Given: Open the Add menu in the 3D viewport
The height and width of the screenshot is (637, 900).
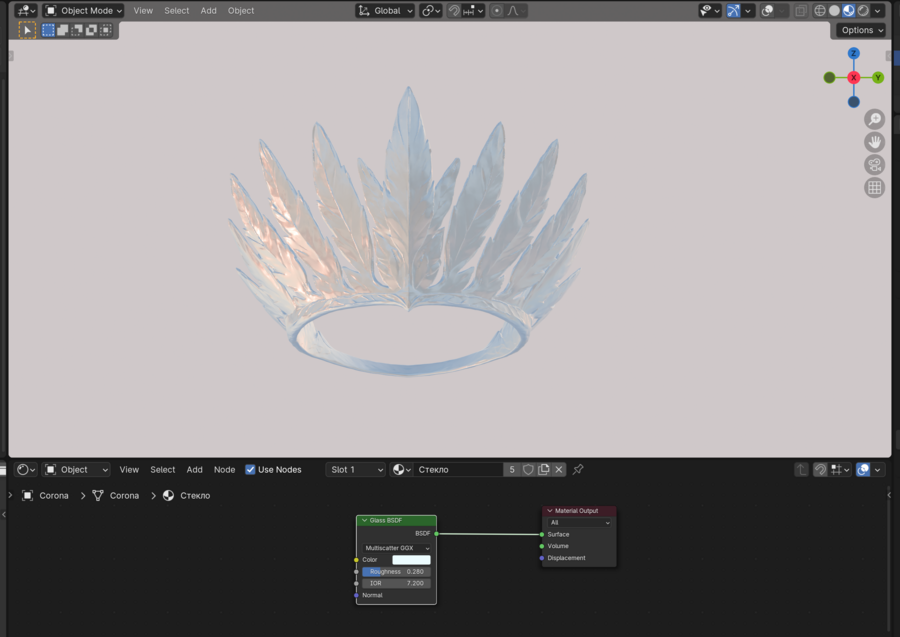Looking at the screenshot, I should click(208, 11).
